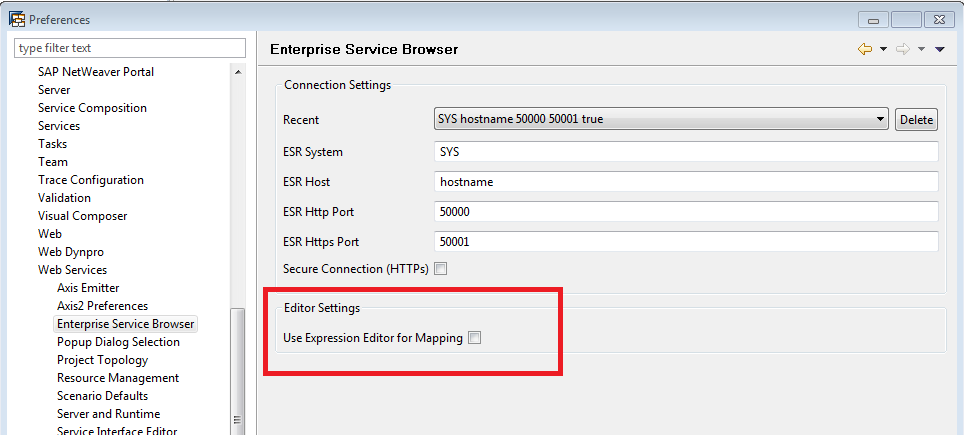Open Web Dynpro preferences page
The height and width of the screenshot is (435, 964).
71,252
